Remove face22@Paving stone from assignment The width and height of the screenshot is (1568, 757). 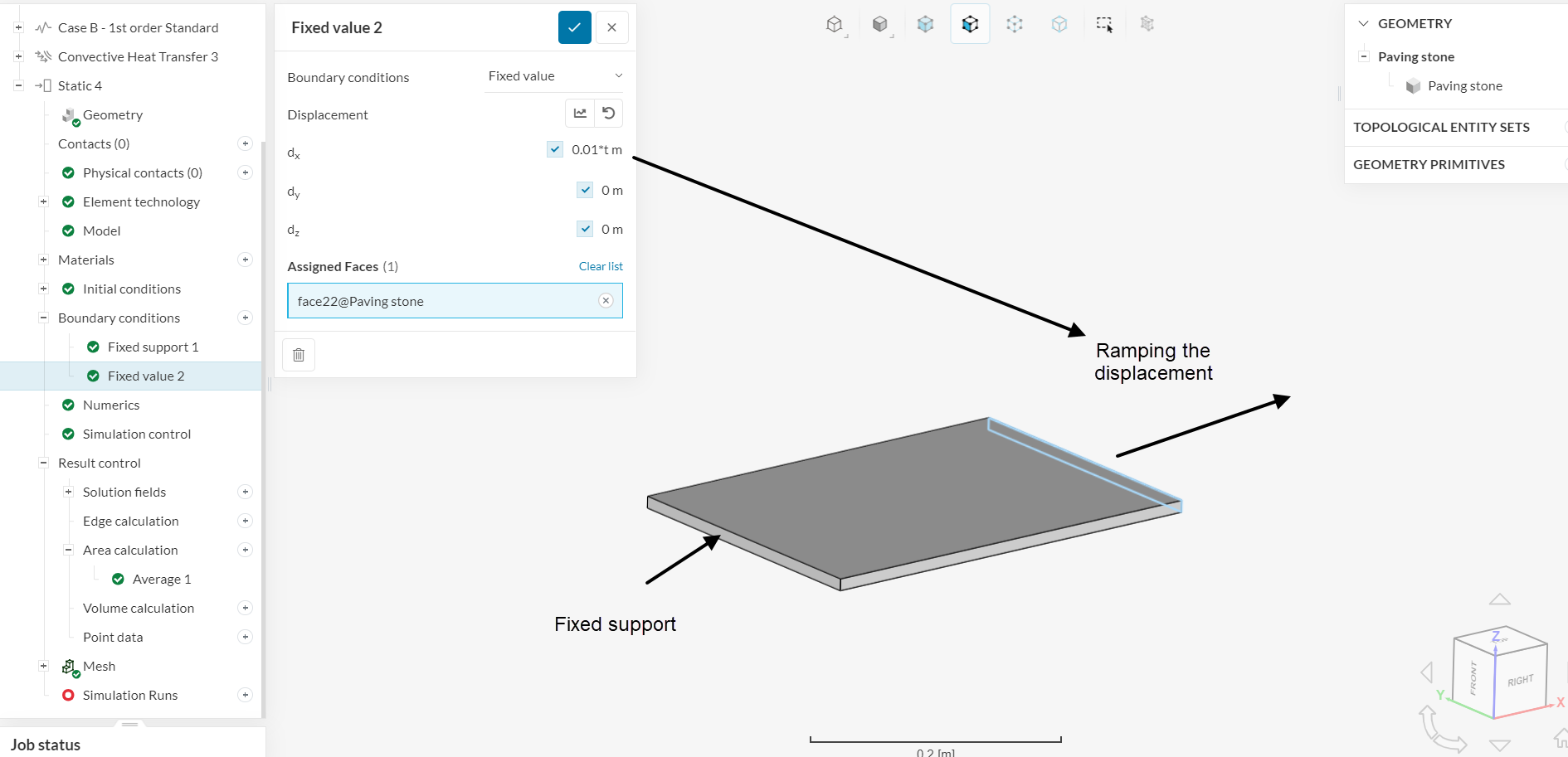tap(606, 301)
